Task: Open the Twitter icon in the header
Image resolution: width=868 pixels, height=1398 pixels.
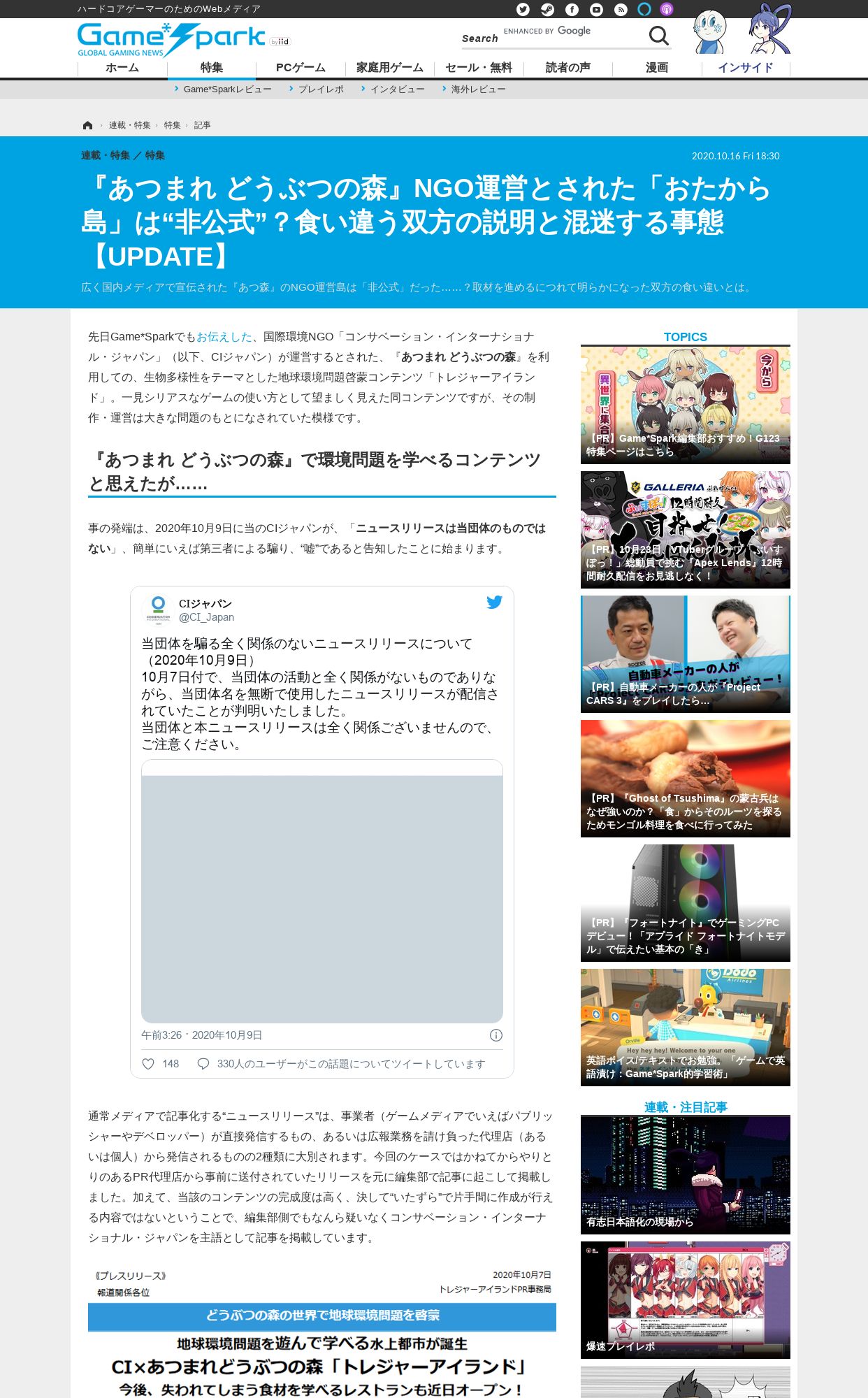Action: click(x=523, y=9)
